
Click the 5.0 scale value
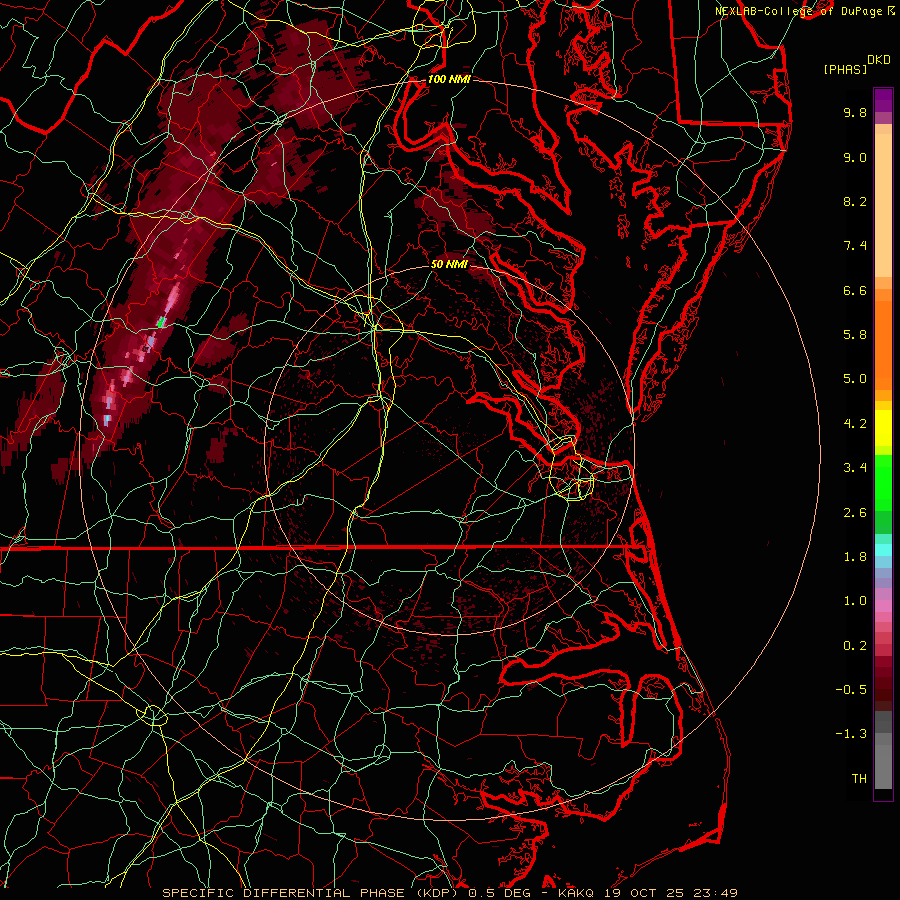click(x=855, y=379)
